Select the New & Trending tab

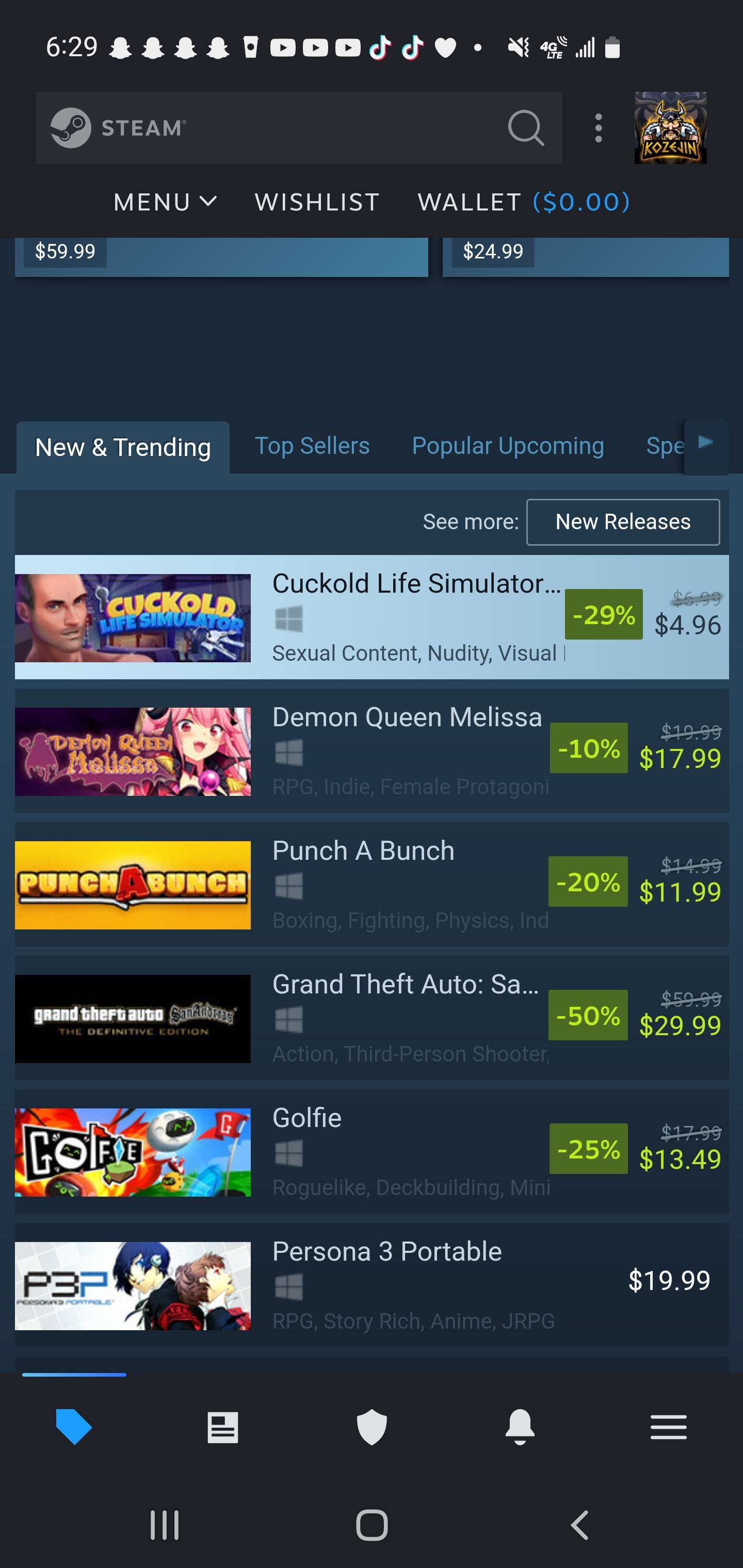pos(123,447)
